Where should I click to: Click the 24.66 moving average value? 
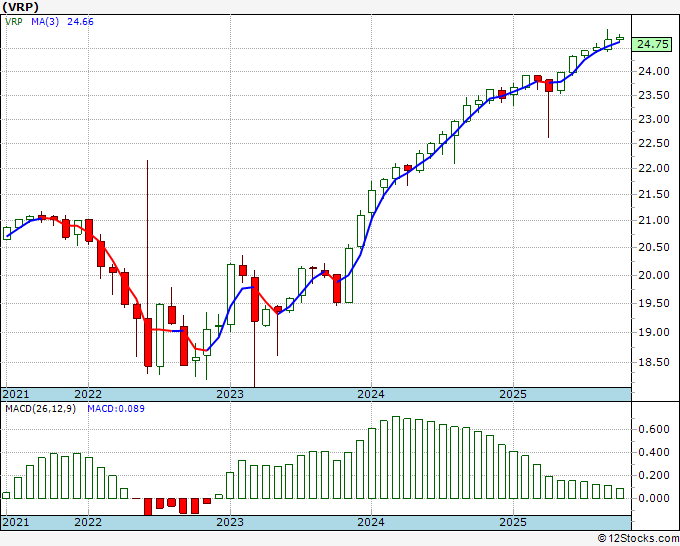[x=80, y=22]
